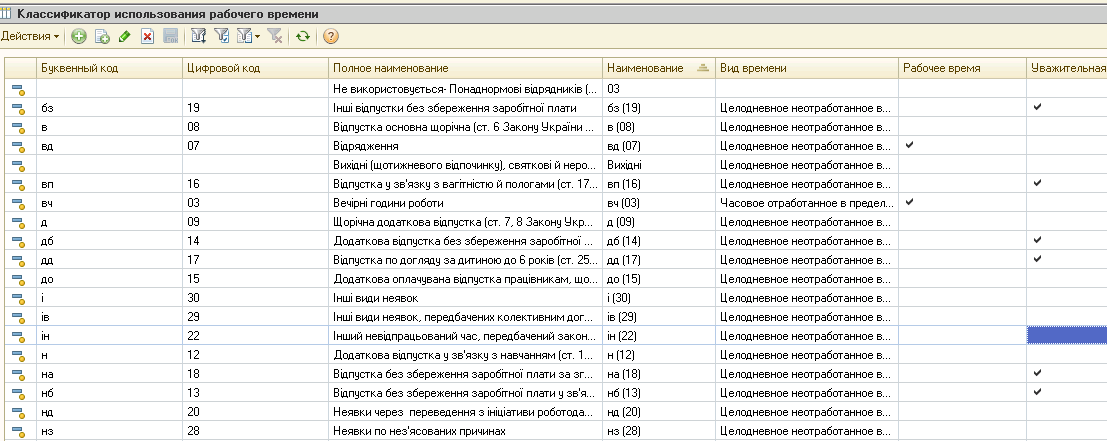The width and height of the screenshot is (1107, 441).
Task: Disable the active filter
Action: 275,37
